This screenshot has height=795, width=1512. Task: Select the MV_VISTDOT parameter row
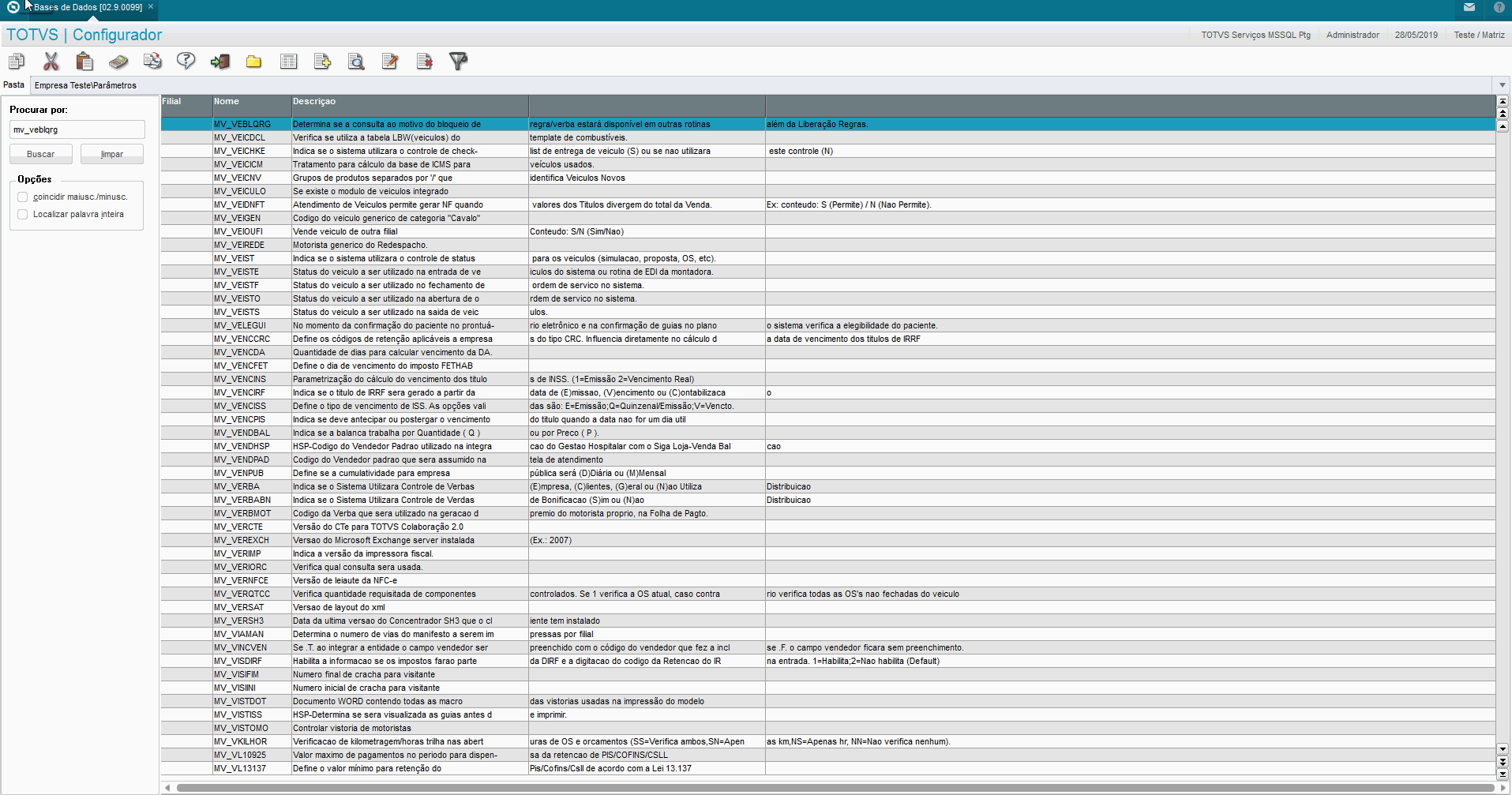point(827,701)
